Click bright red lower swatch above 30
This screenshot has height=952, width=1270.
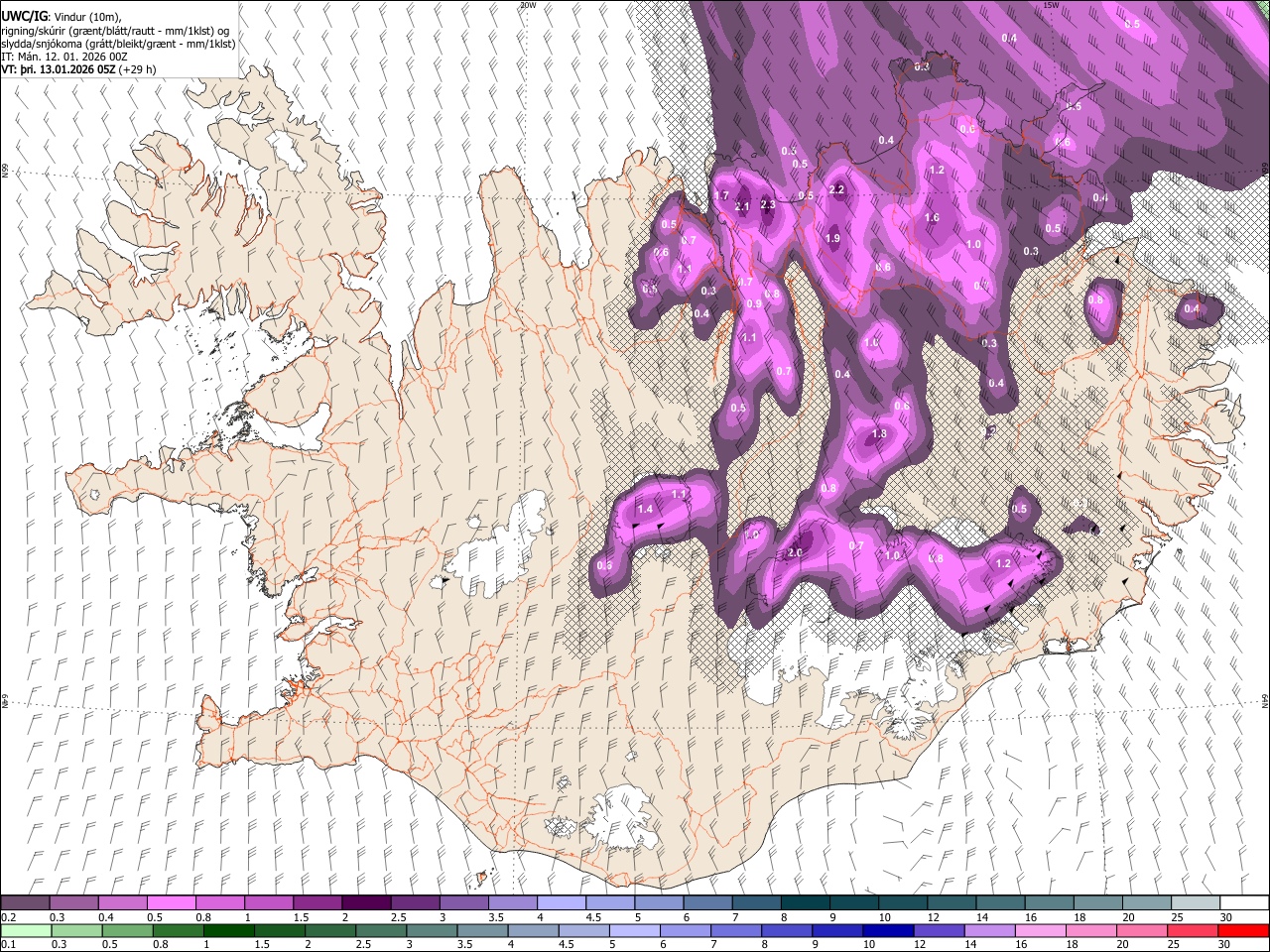pyautogui.click(x=1244, y=930)
